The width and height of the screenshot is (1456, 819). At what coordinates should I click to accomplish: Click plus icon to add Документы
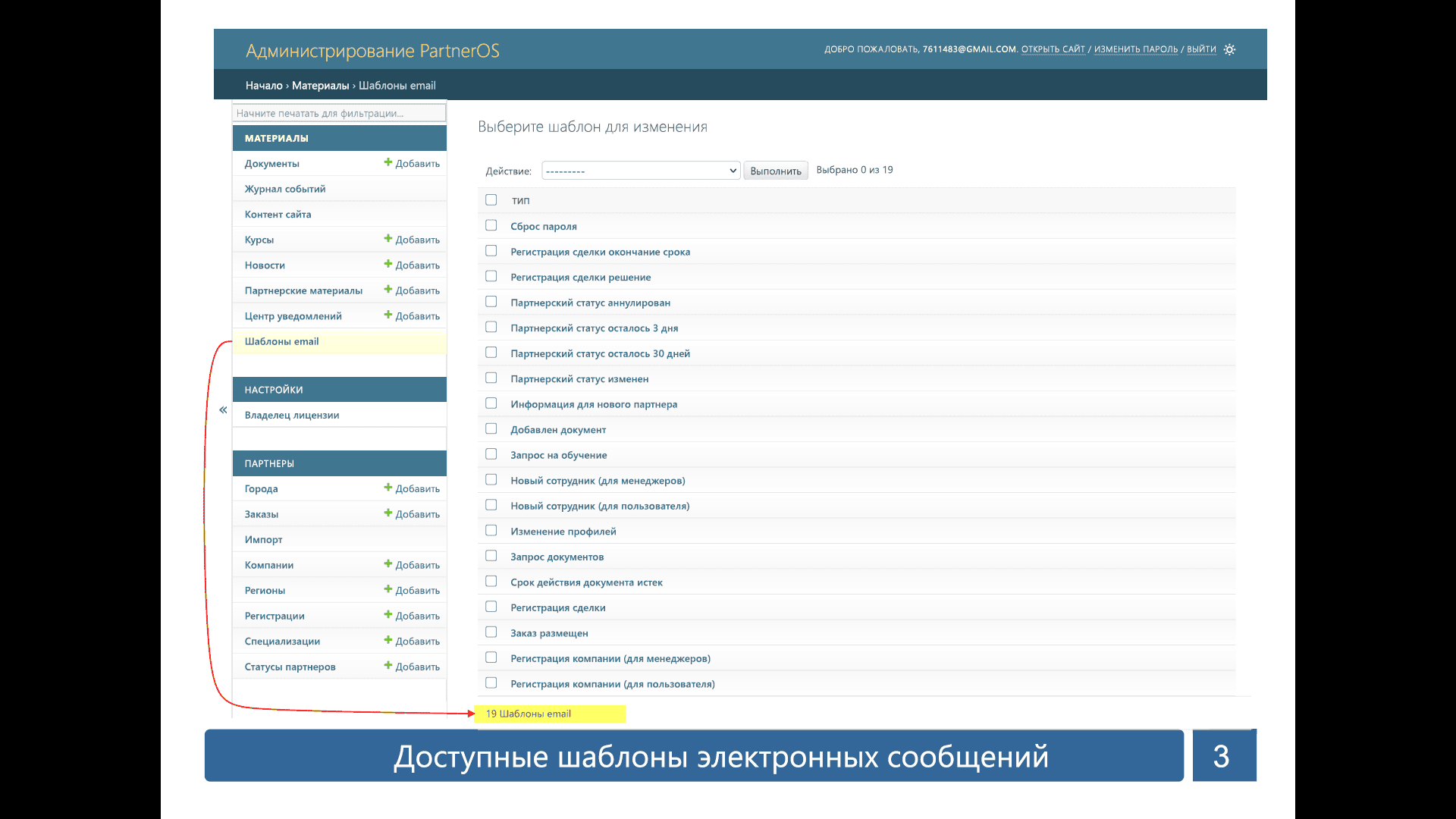pyautogui.click(x=388, y=163)
